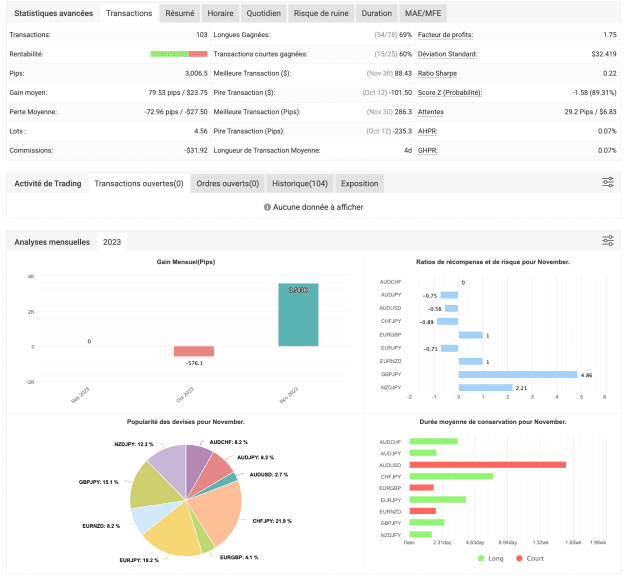This screenshot has width=625, height=576.
Task: Click the Déviation Standard label
Action: point(447,54)
